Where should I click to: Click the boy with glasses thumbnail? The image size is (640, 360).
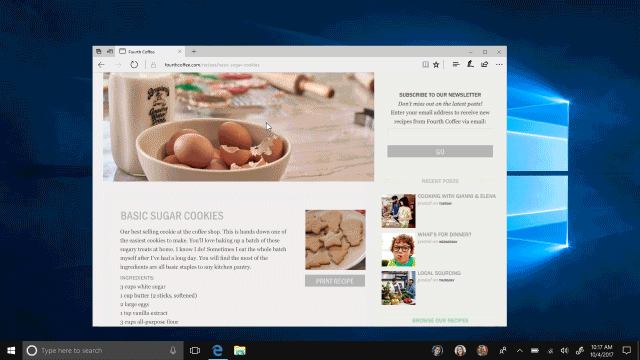[398, 249]
